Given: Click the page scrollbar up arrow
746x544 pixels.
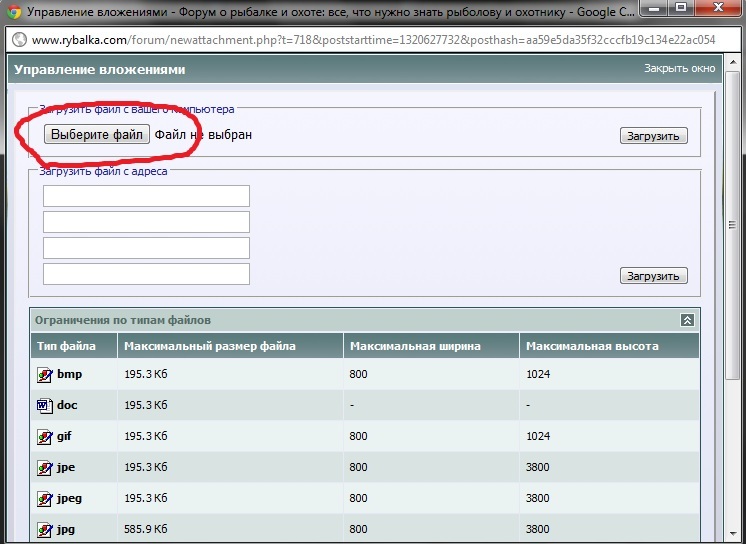Looking at the screenshot, I should (x=733, y=62).
